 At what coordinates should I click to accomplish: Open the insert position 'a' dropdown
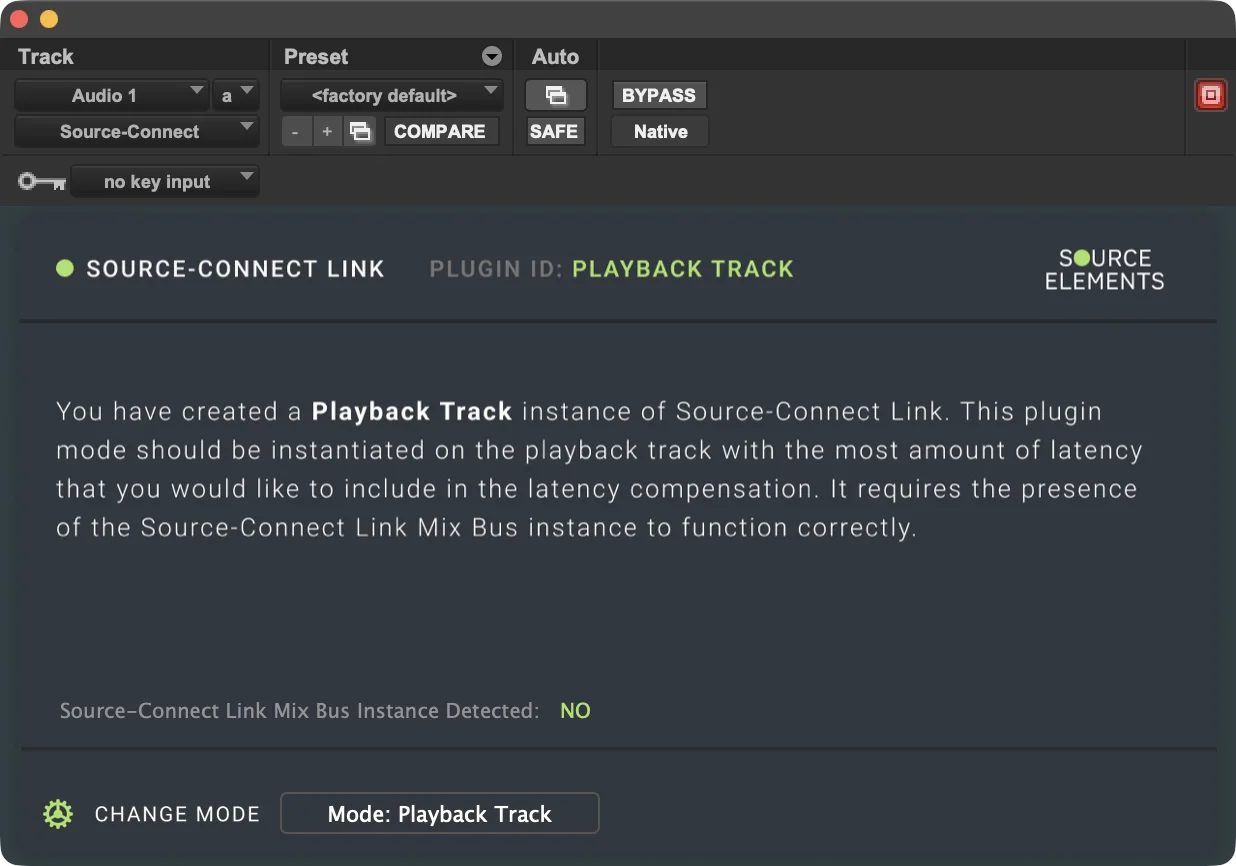[x=236, y=96]
